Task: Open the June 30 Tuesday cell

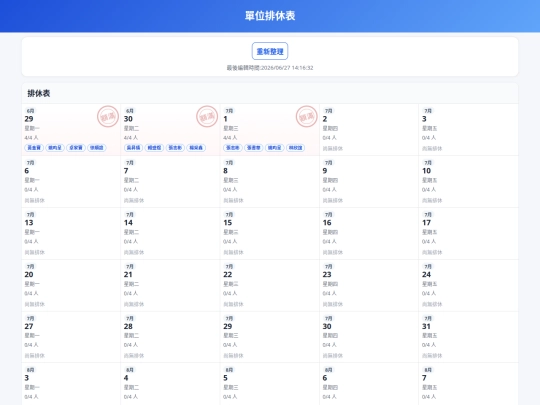Action: click(170, 129)
